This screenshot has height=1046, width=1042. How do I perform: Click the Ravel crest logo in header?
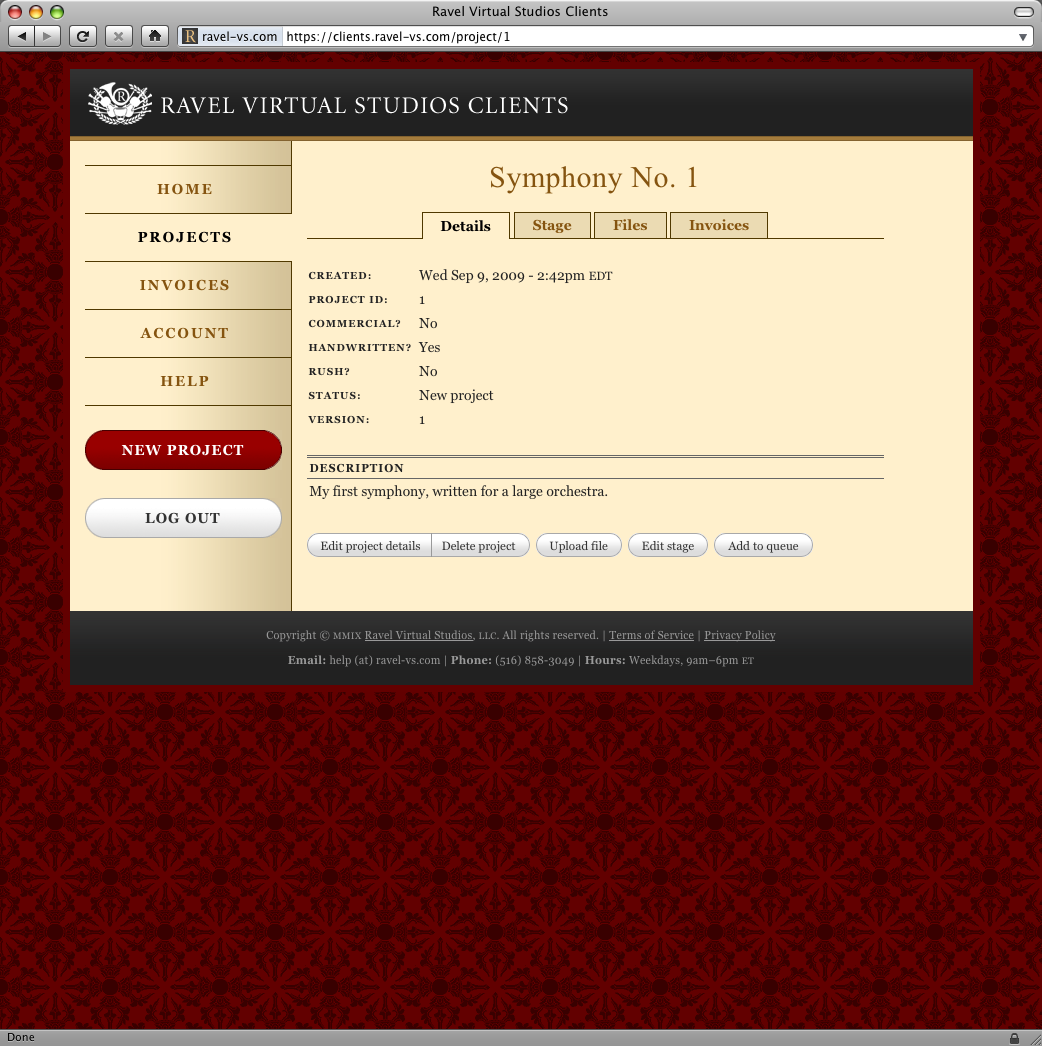(120, 103)
